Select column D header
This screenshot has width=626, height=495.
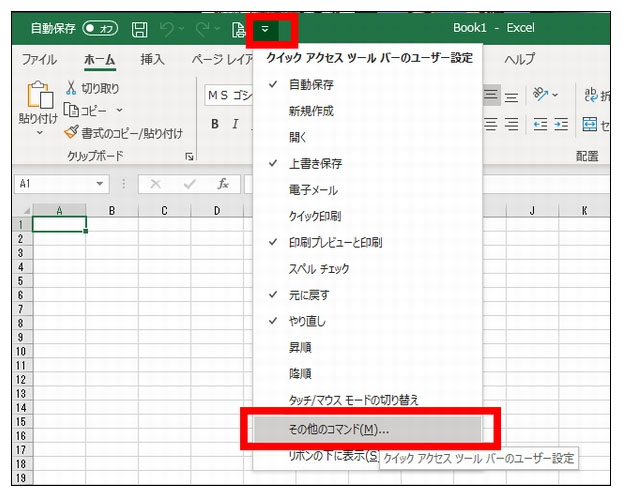pyautogui.click(x=217, y=211)
